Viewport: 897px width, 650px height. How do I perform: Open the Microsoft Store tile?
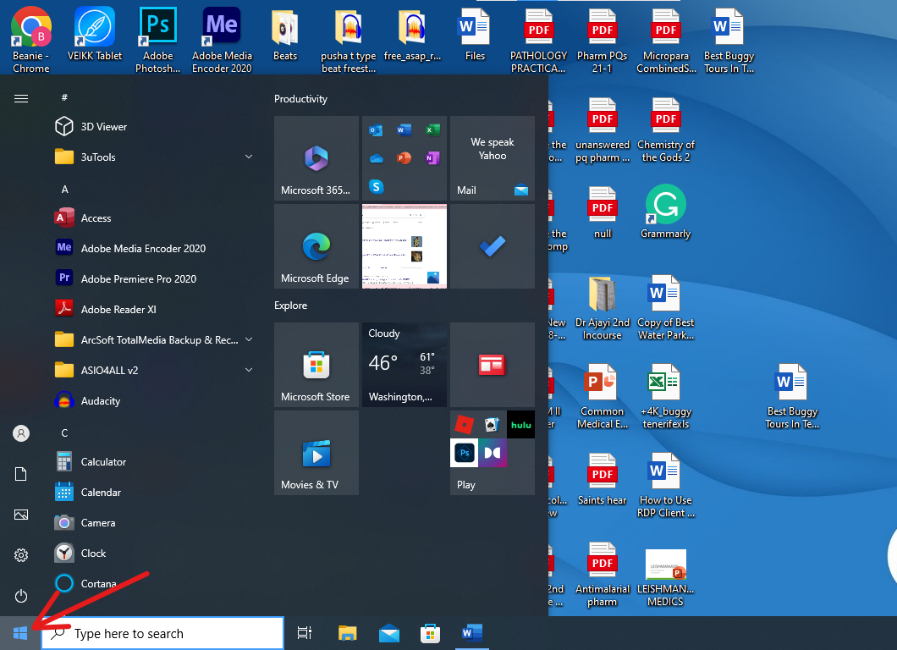click(316, 364)
